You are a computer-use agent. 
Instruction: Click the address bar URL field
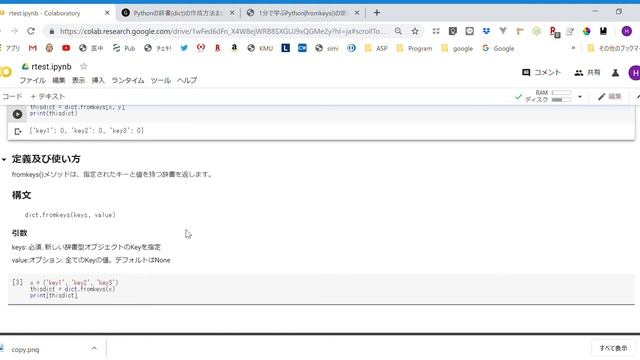[222, 31]
